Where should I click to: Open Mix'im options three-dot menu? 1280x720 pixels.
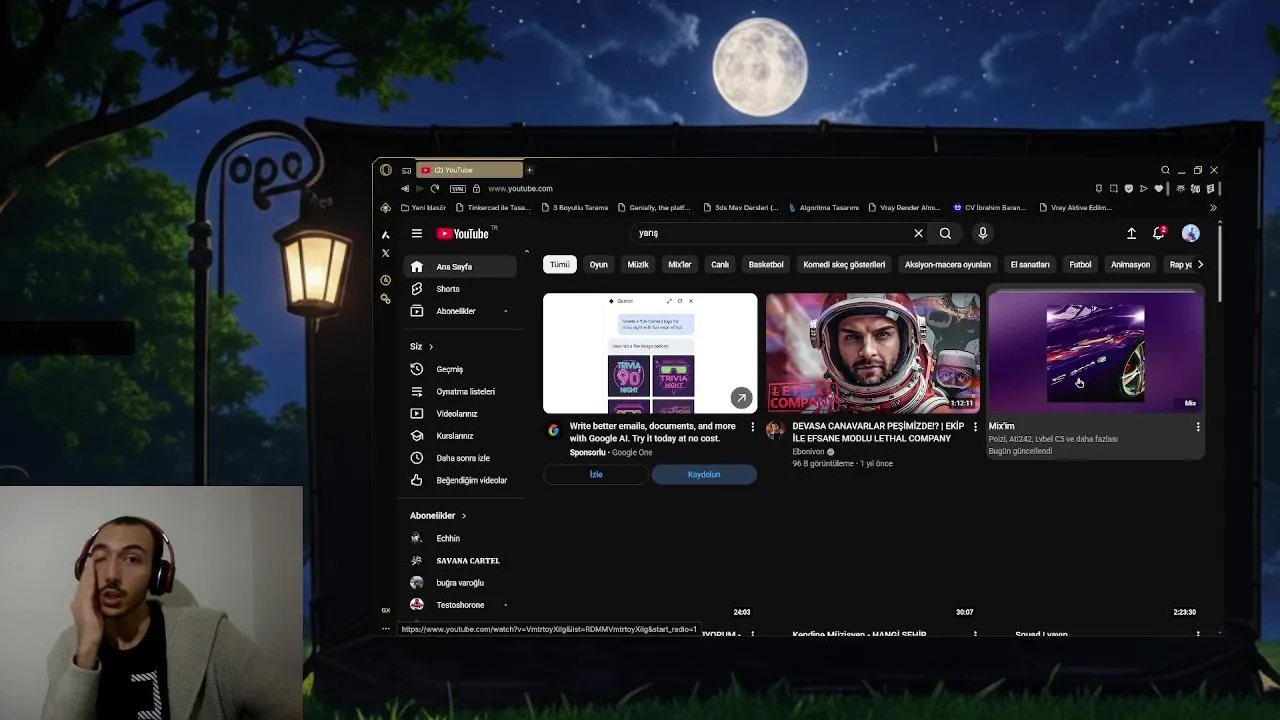(1198, 427)
